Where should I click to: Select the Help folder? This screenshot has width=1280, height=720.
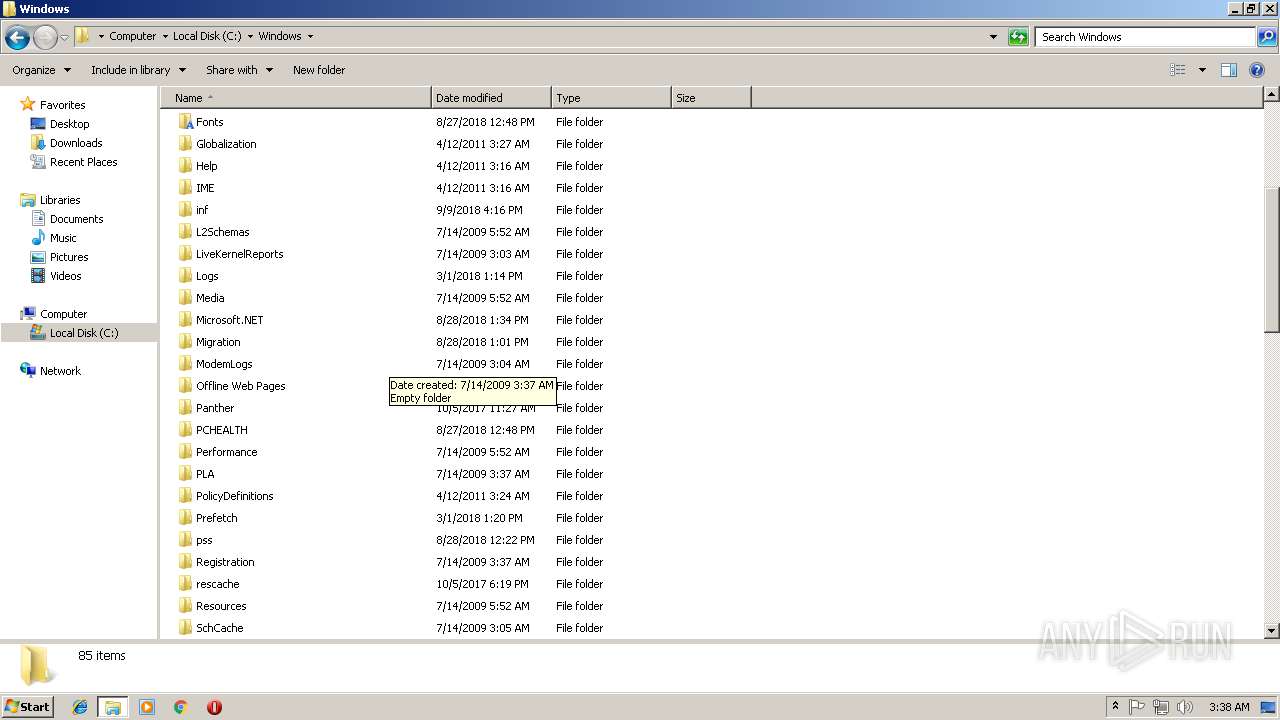(x=206, y=166)
